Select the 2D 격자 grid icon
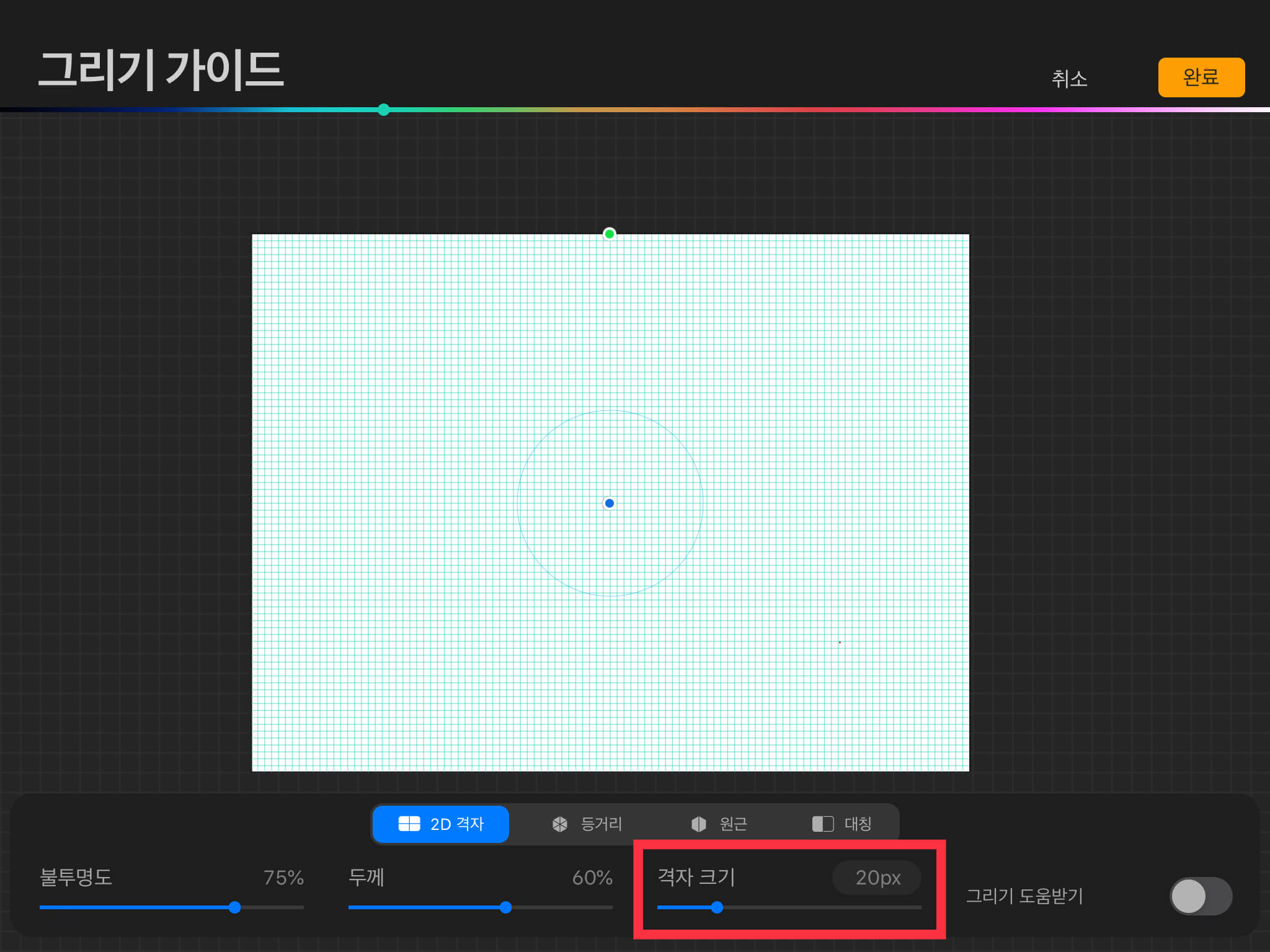Image resolution: width=1270 pixels, height=952 pixels. pos(409,824)
